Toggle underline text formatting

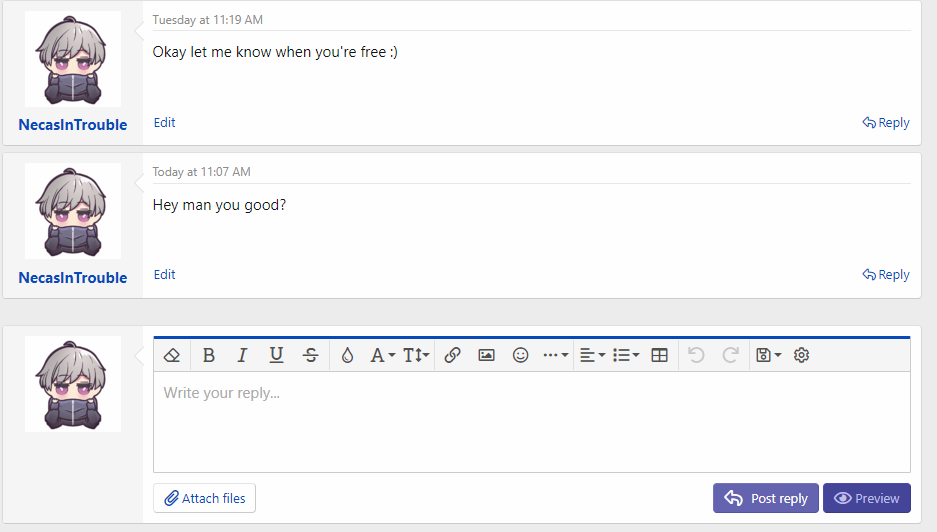(277, 355)
